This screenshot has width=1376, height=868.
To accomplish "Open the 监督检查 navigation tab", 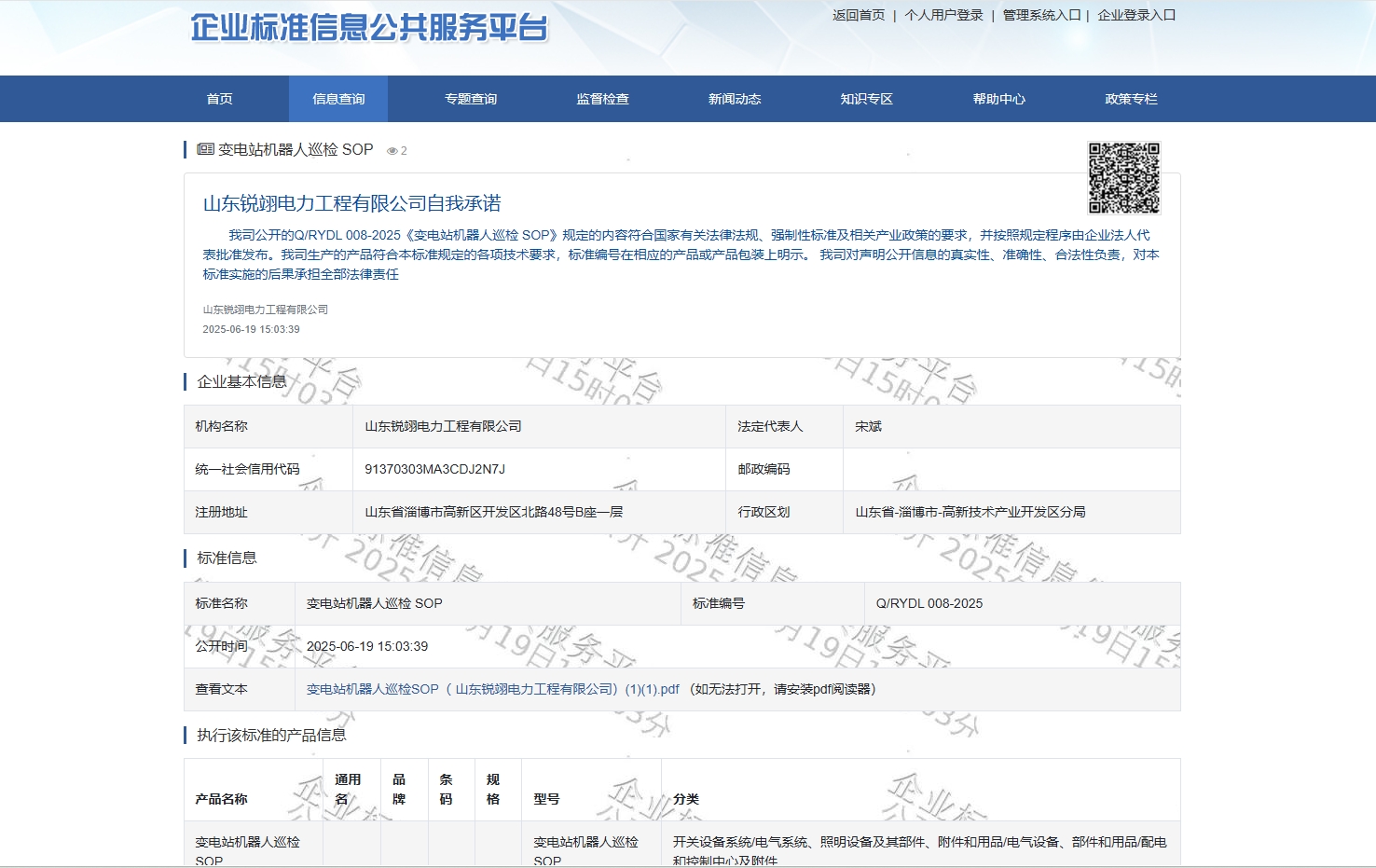I will click(602, 99).
